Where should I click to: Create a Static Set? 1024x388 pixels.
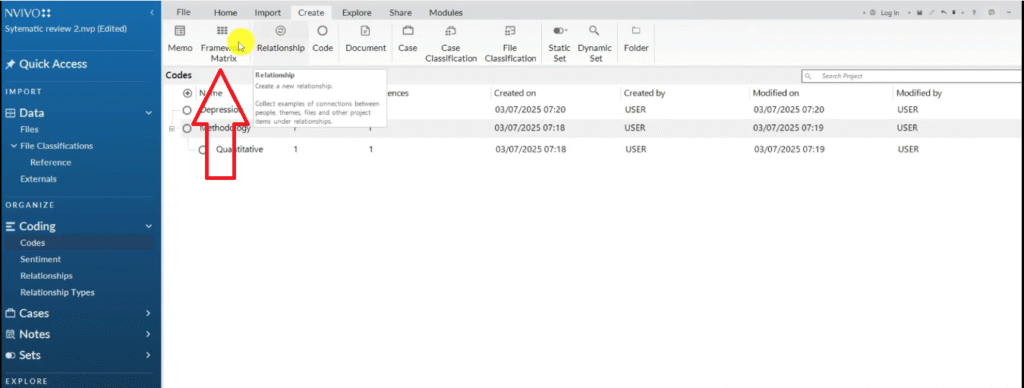(560, 43)
